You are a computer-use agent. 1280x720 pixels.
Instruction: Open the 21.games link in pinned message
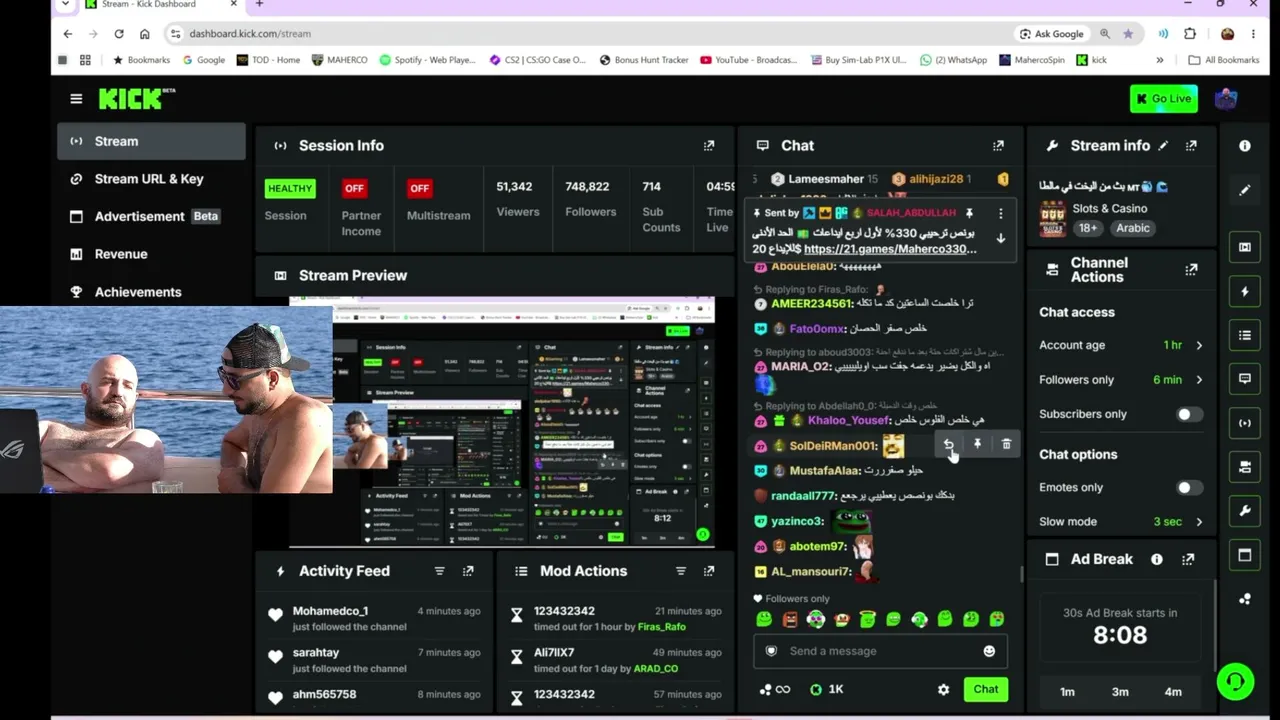pos(890,249)
